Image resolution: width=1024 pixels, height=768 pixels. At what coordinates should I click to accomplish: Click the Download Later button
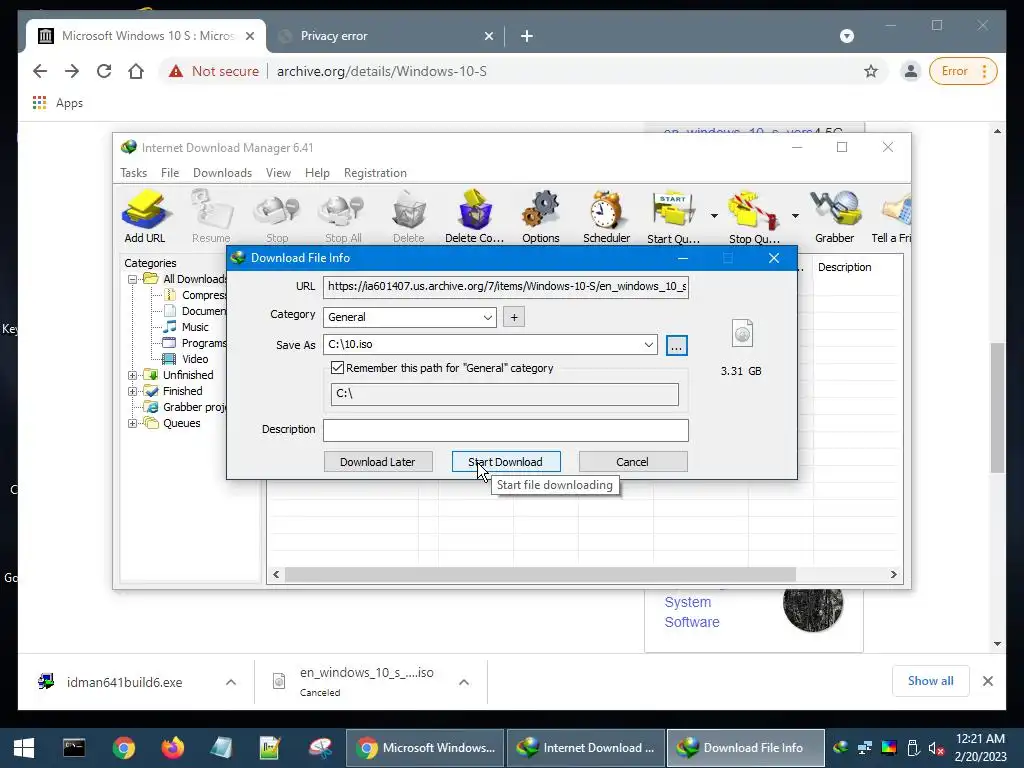point(378,462)
